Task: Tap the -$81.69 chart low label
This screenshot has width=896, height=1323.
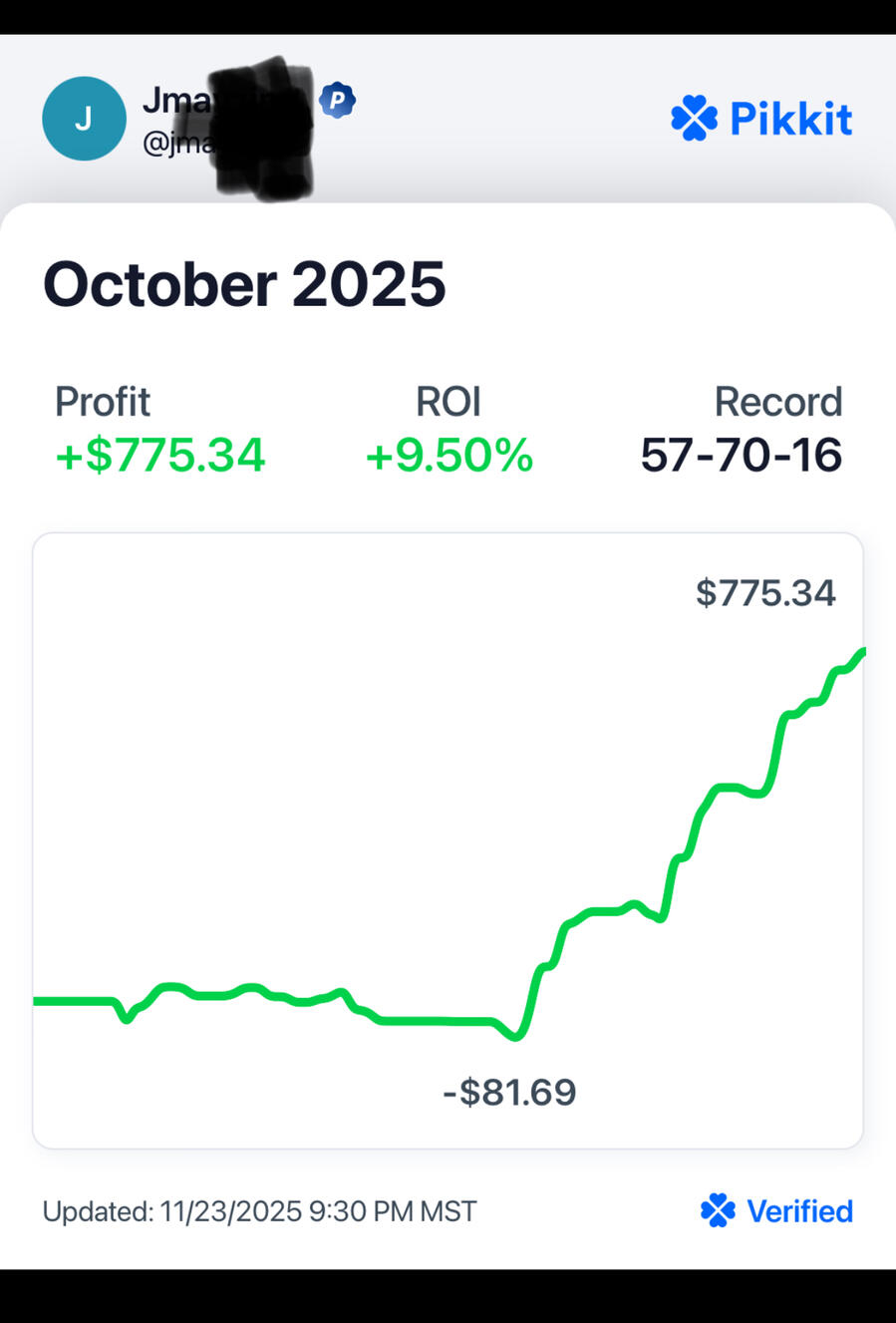Action: pyautogui.click(x=509, y=1093)
